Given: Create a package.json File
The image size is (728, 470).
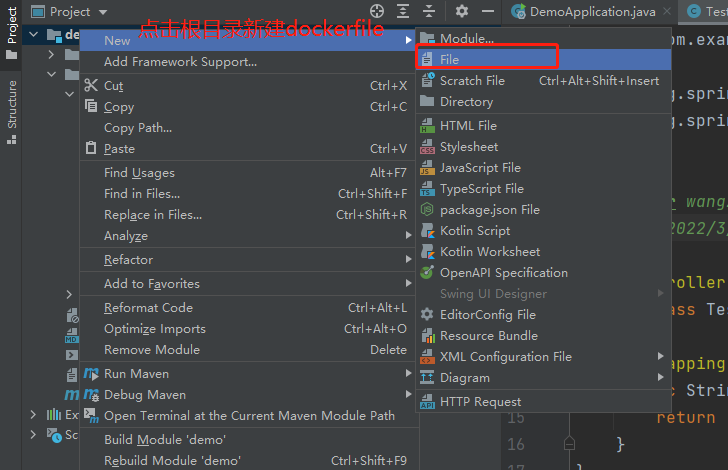Looking at the screenshot, I should point(543,210).
